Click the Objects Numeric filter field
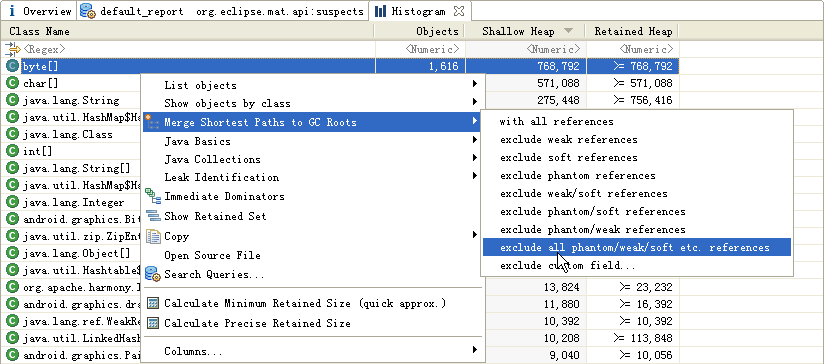825x364 pixels. coord(420,49)
